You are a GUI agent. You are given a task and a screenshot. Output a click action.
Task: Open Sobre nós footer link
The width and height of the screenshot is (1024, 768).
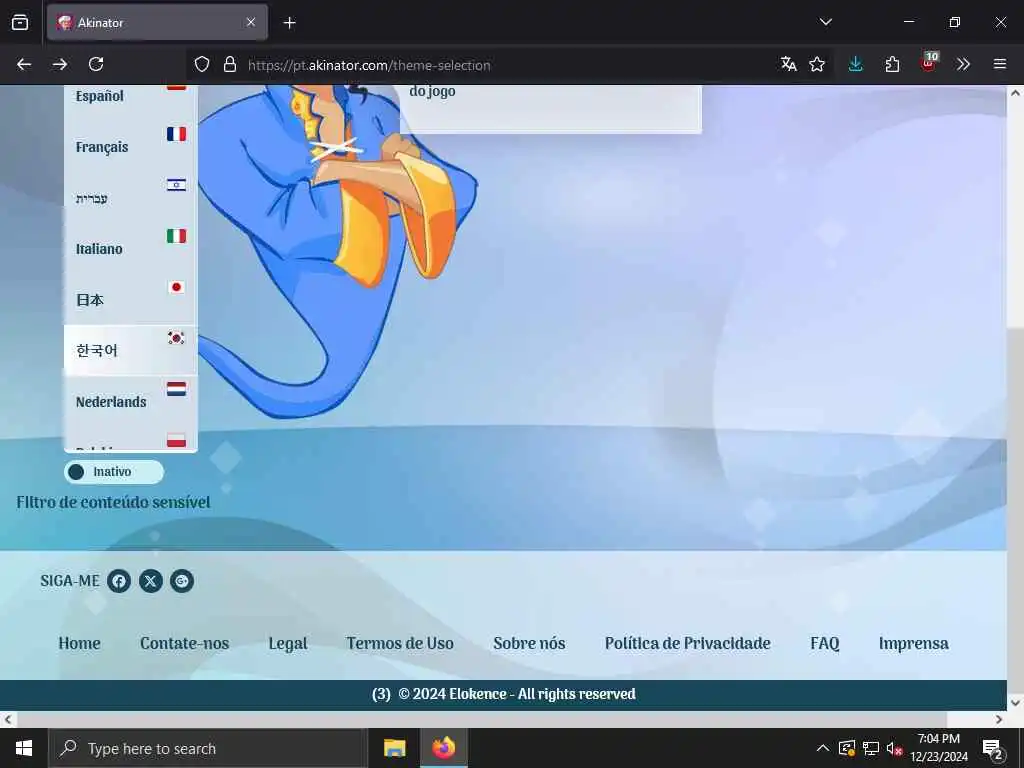tap(529, 643)
